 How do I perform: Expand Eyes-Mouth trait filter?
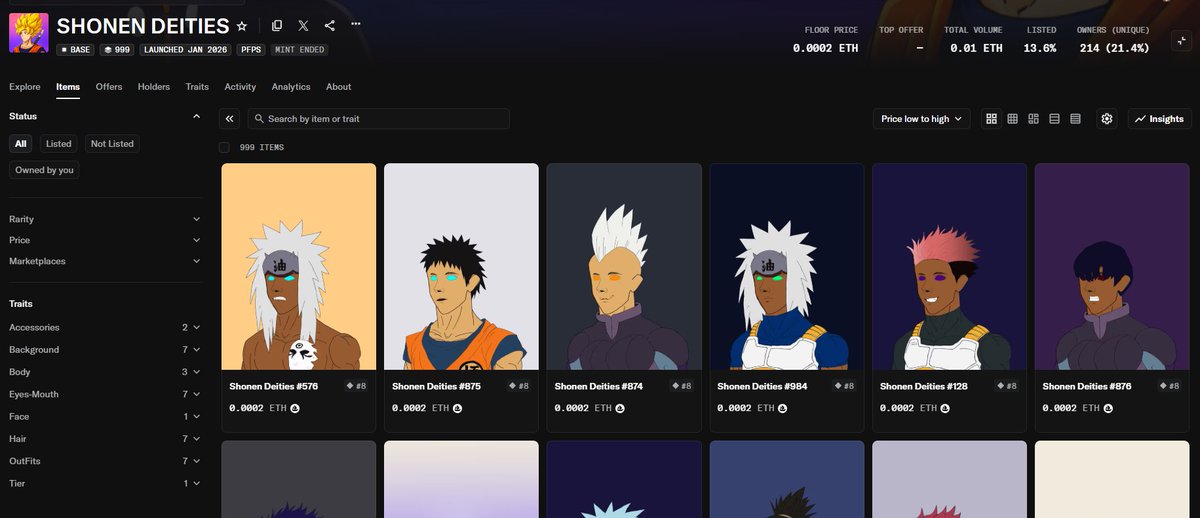pyautogui.click(x=104, y=394)
